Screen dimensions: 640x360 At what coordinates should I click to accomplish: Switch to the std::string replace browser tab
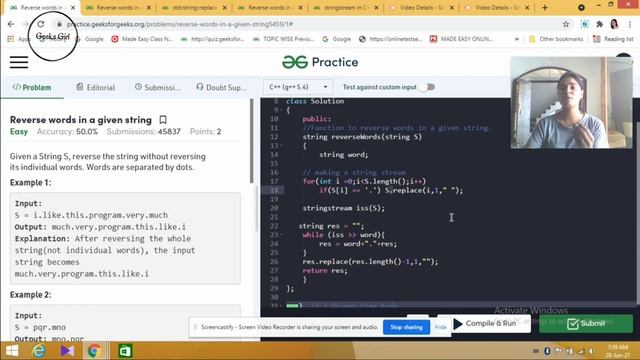tap(195, 7)
